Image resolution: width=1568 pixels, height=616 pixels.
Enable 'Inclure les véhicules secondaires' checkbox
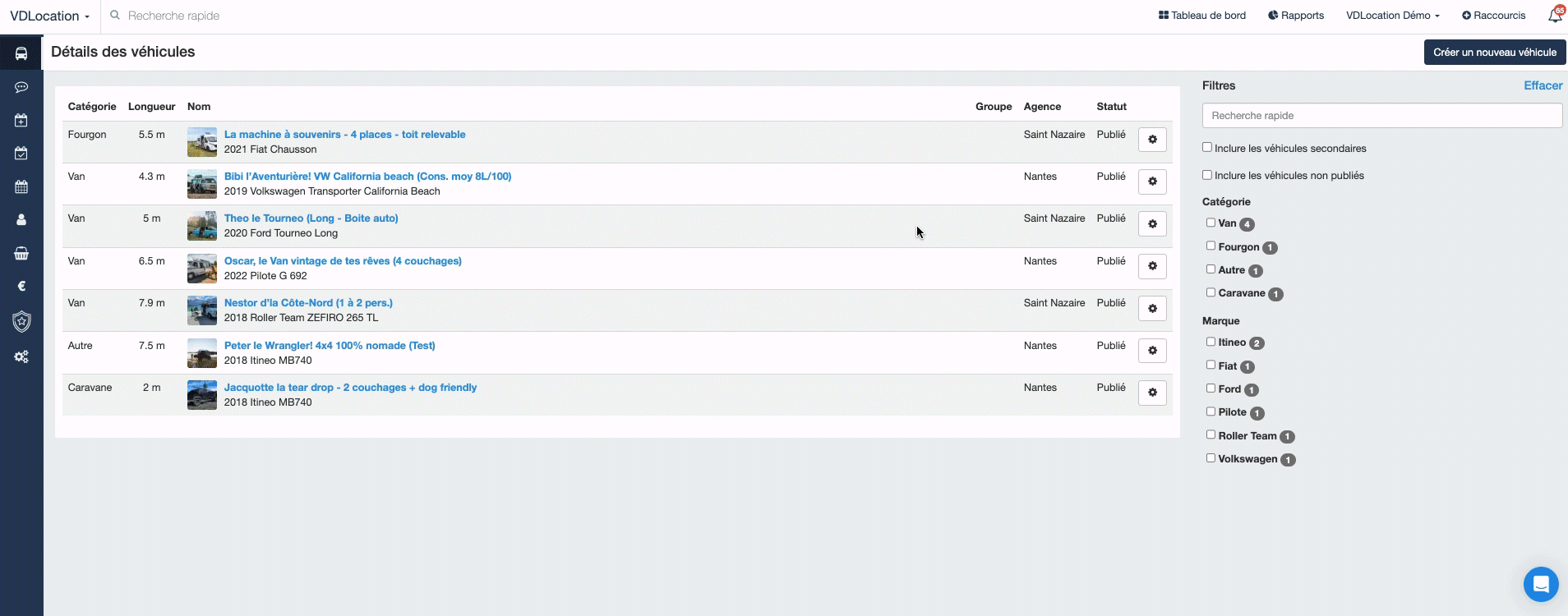point(1207,148)
